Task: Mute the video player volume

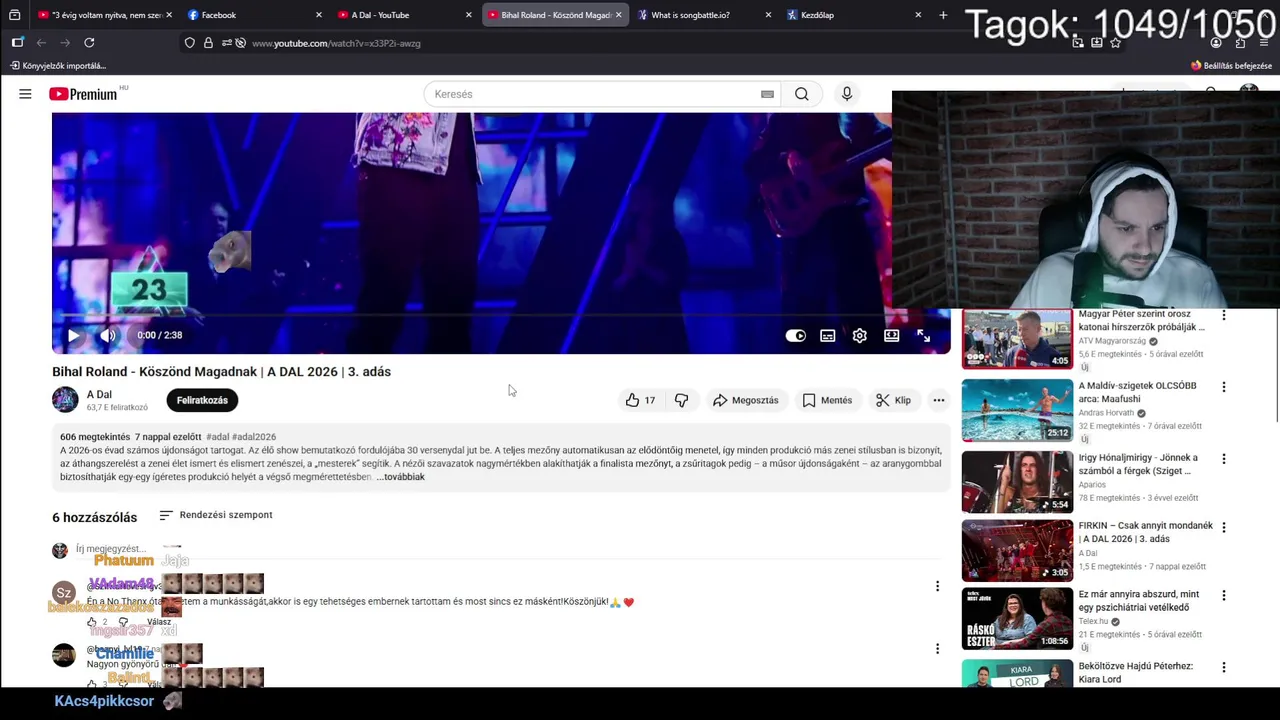Action: (107, 335)
